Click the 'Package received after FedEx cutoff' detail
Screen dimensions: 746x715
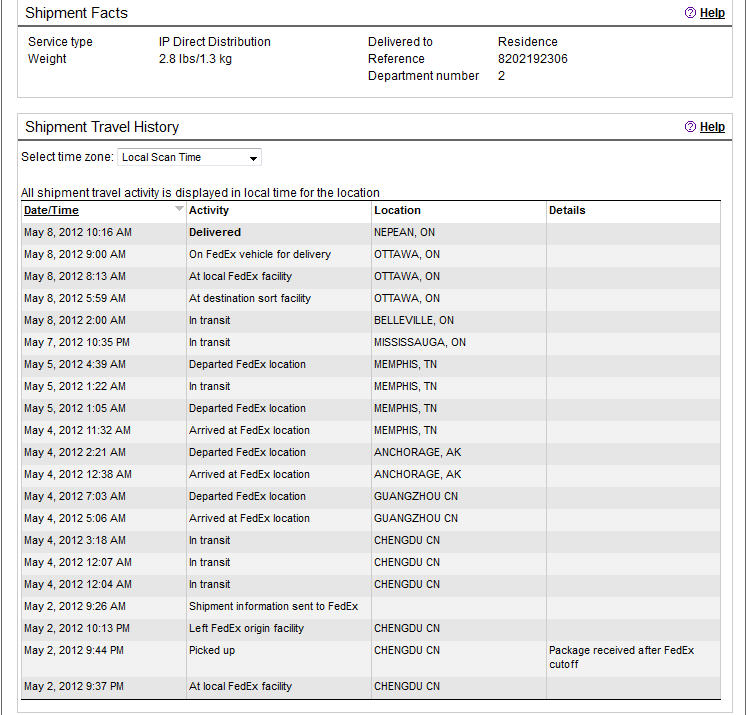(621, 657)
